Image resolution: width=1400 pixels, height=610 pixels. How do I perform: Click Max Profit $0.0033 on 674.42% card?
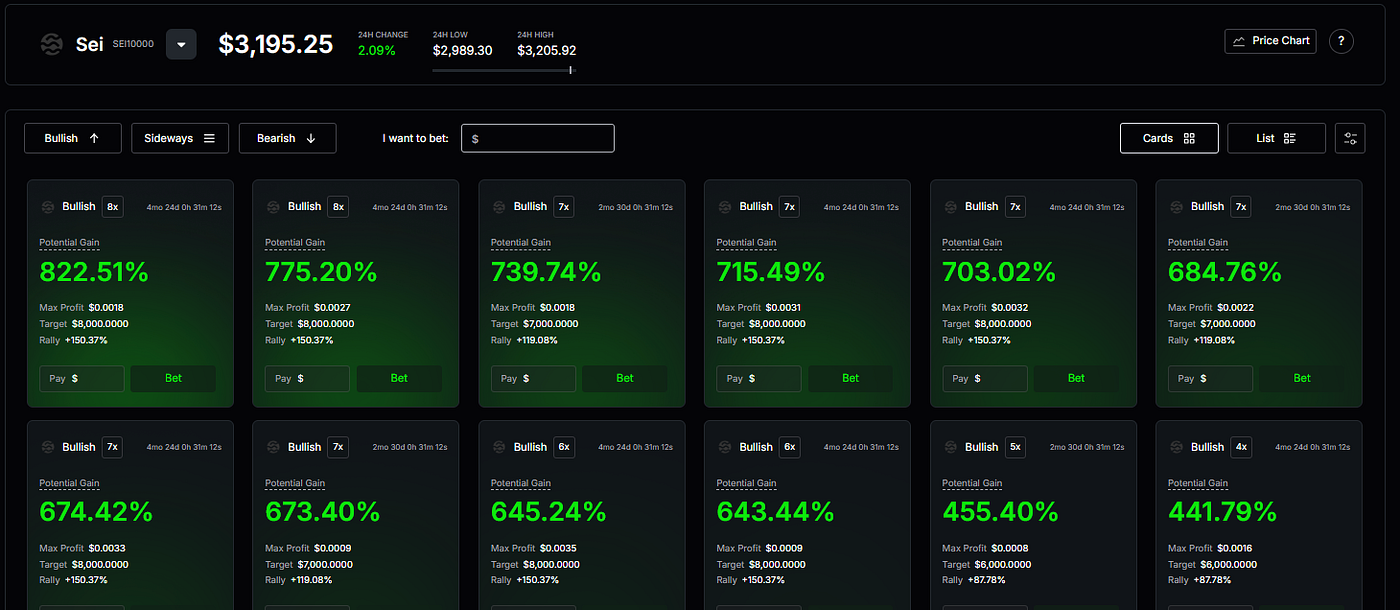tap(82, 548)
